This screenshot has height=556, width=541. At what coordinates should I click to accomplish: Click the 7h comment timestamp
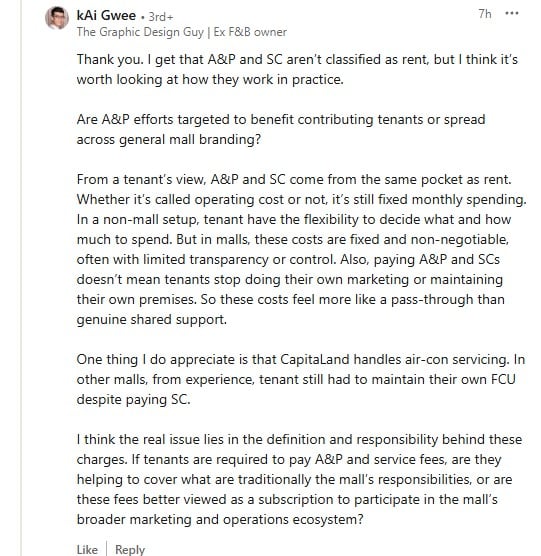(485, 14)
